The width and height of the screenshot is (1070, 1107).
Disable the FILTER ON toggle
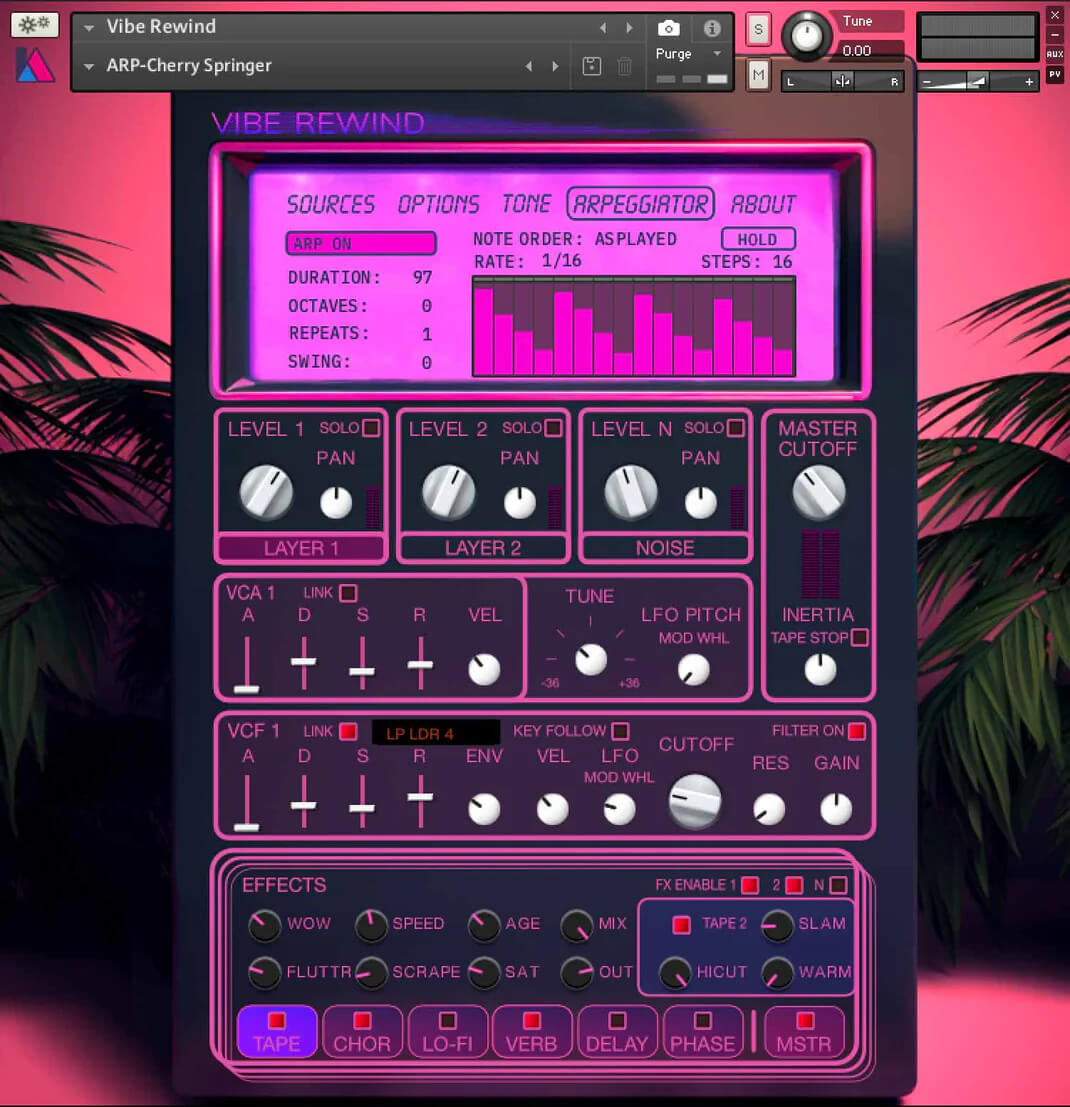pos(856,731)
